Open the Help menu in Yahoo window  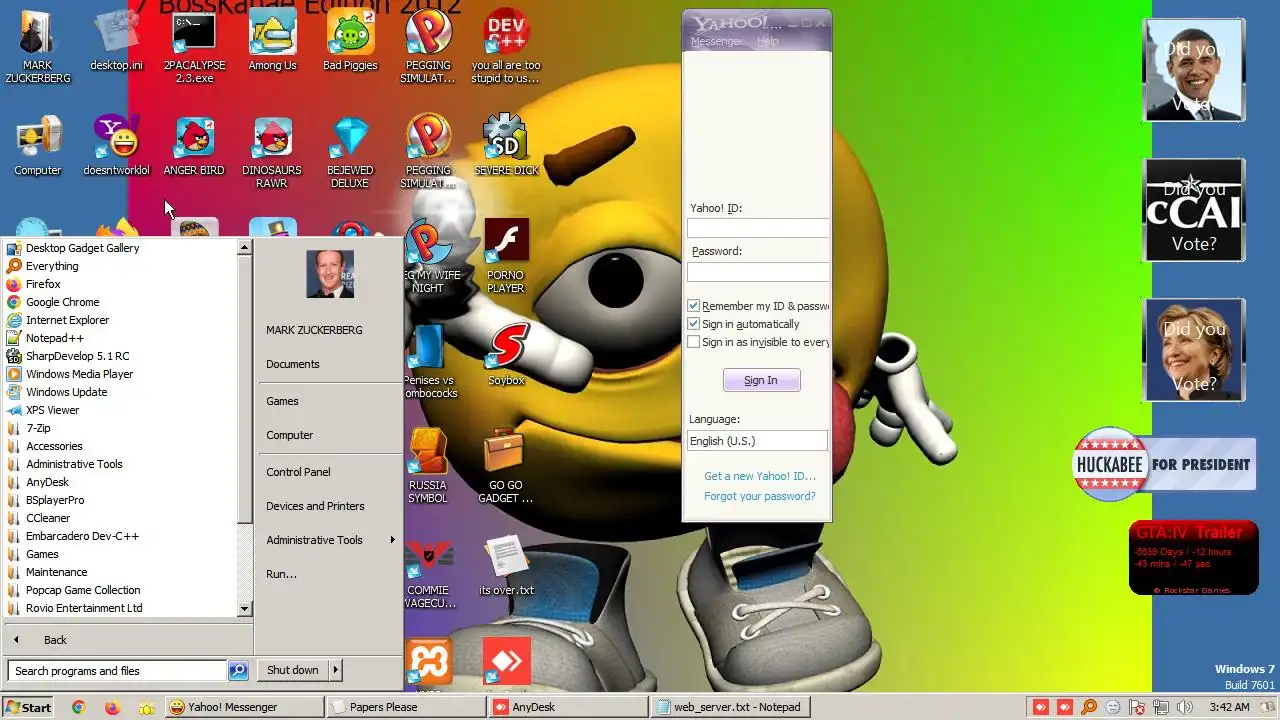[768, 41]
